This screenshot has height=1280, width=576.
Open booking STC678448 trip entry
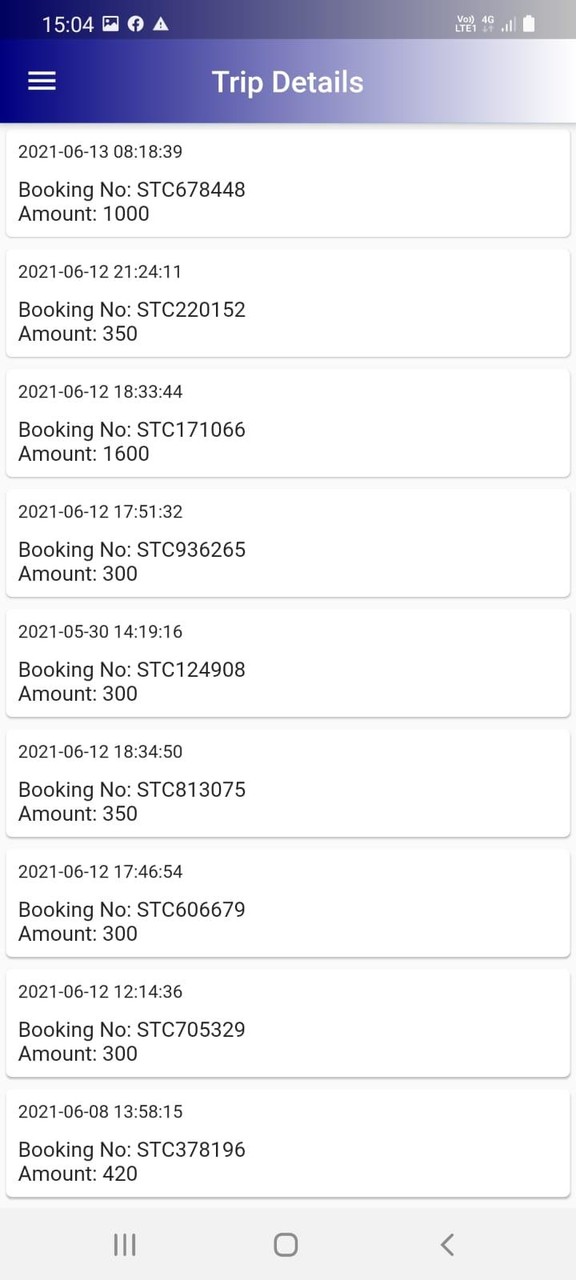click(x=288, y=182)
